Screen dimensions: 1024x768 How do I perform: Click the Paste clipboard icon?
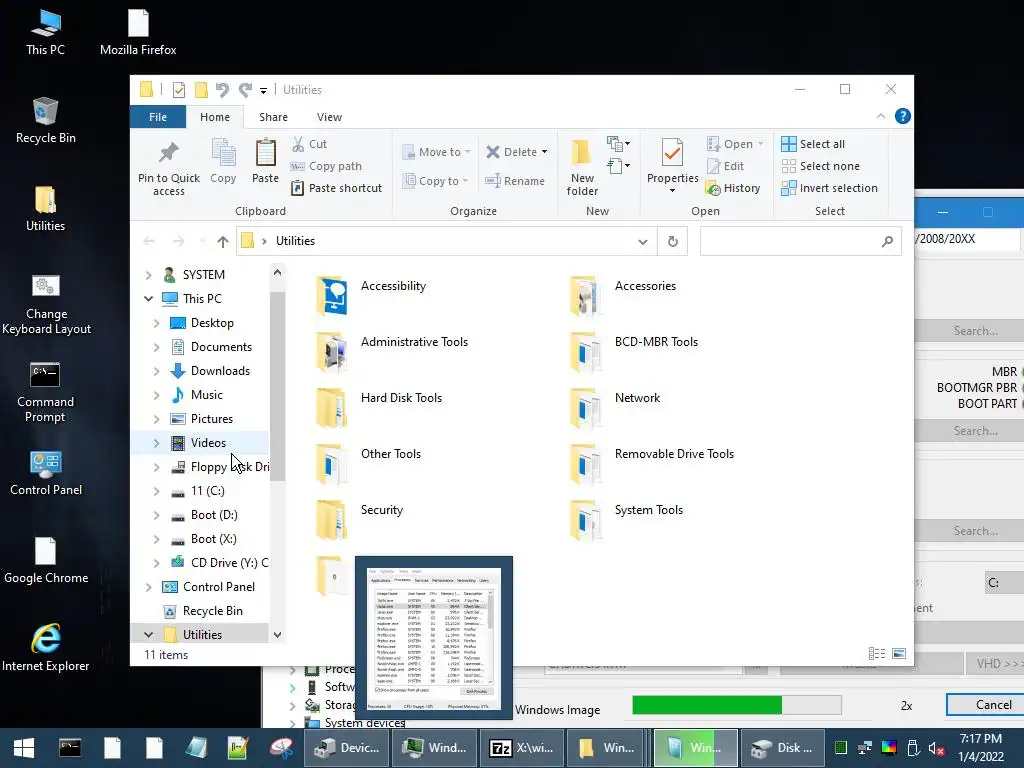[x=265, y=161]
